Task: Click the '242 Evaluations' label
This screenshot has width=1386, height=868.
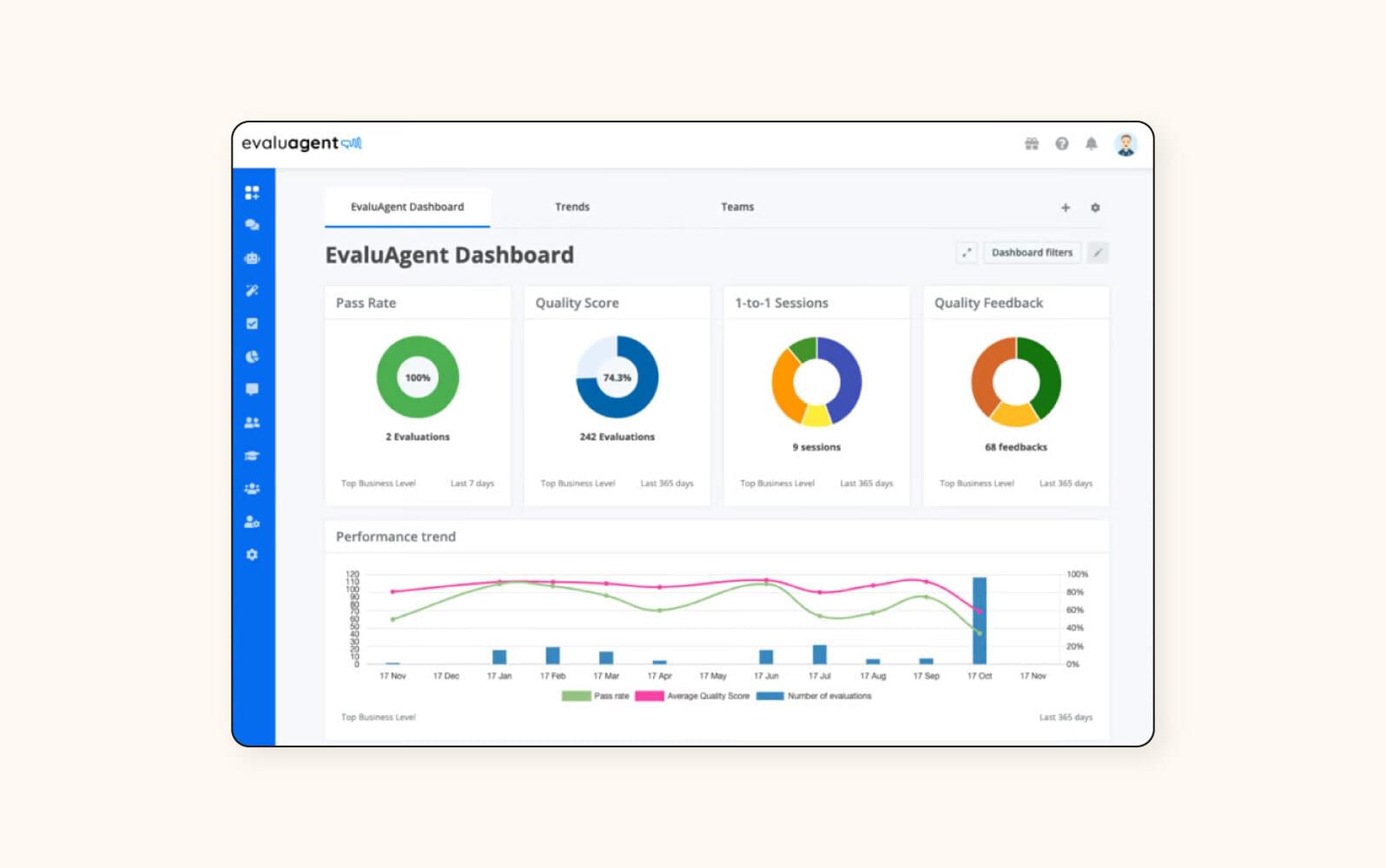Action: 617,437
